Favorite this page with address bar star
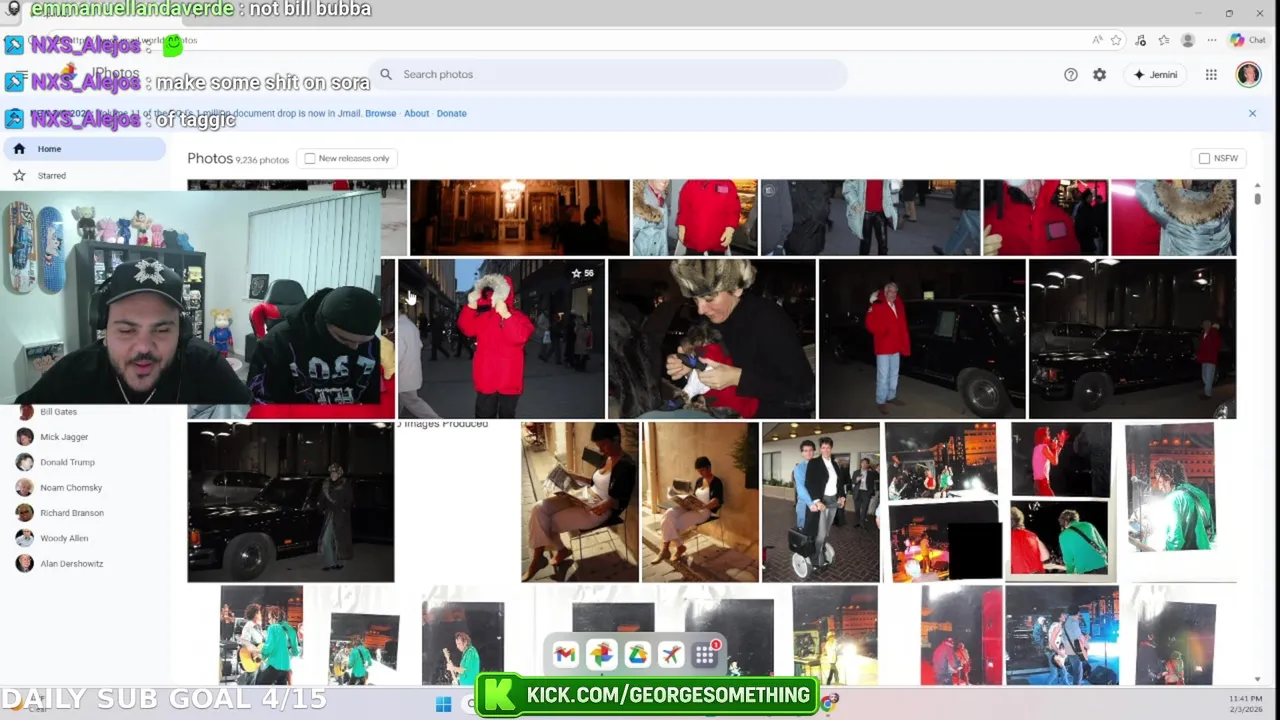The height and width of the screenshot is (720, 1280). [x=1116, y=40]
